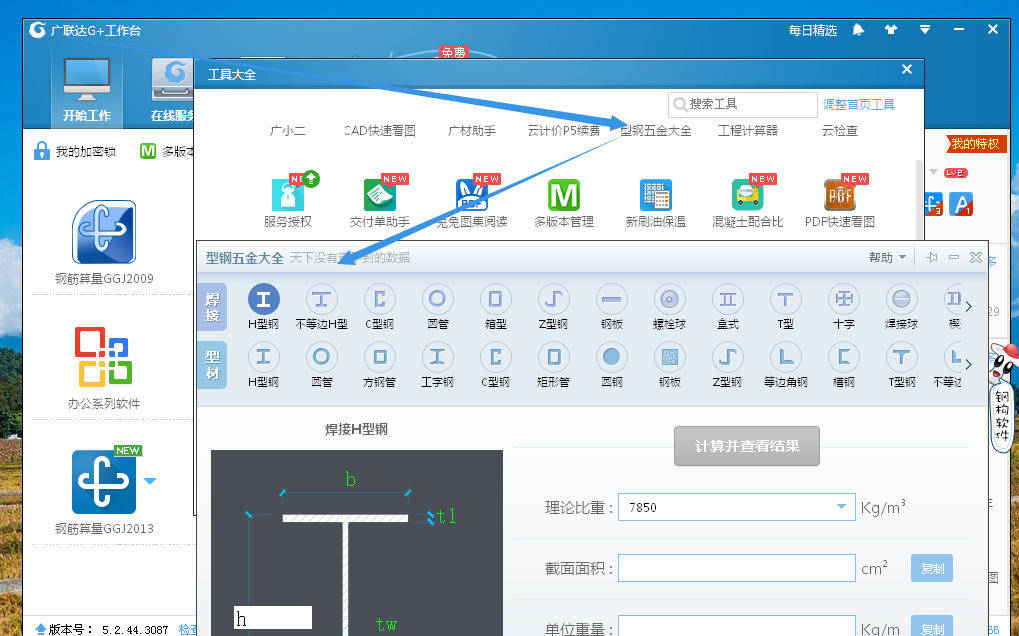Select welded H型钢 section icon

point(263,299)
